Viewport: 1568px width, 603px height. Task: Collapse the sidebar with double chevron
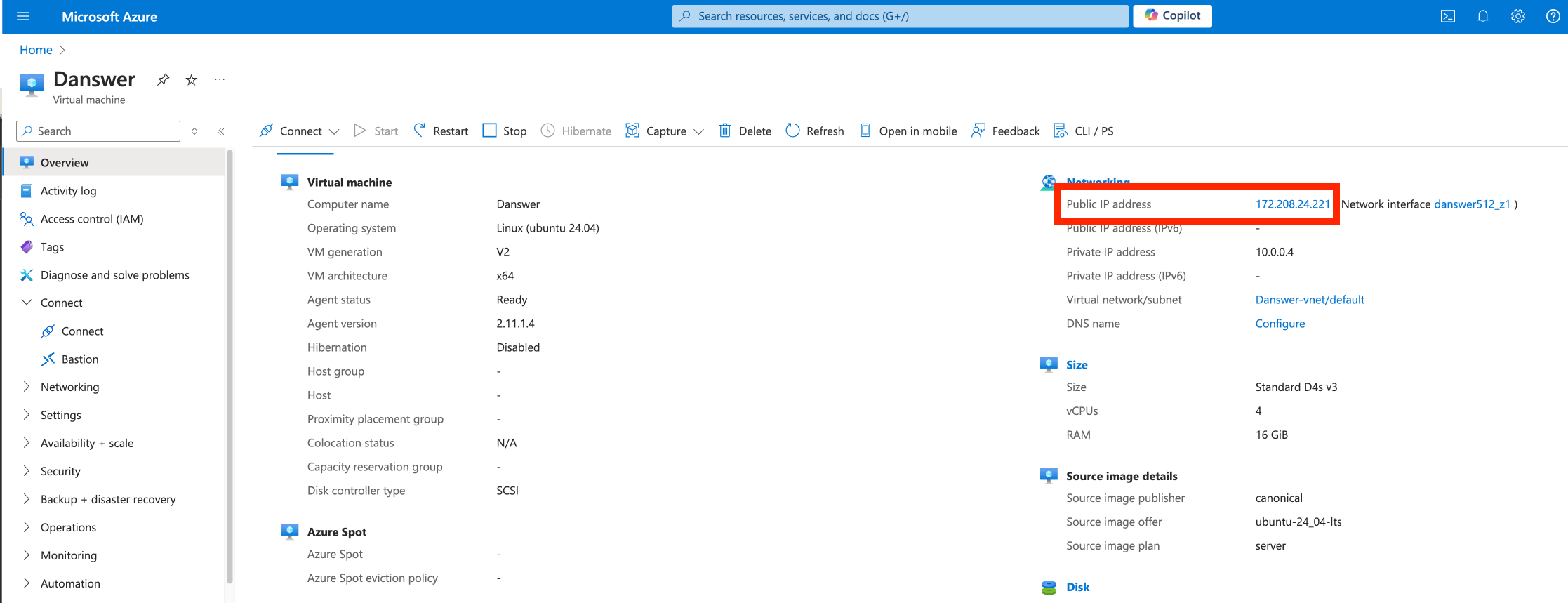tap(220, 131)
